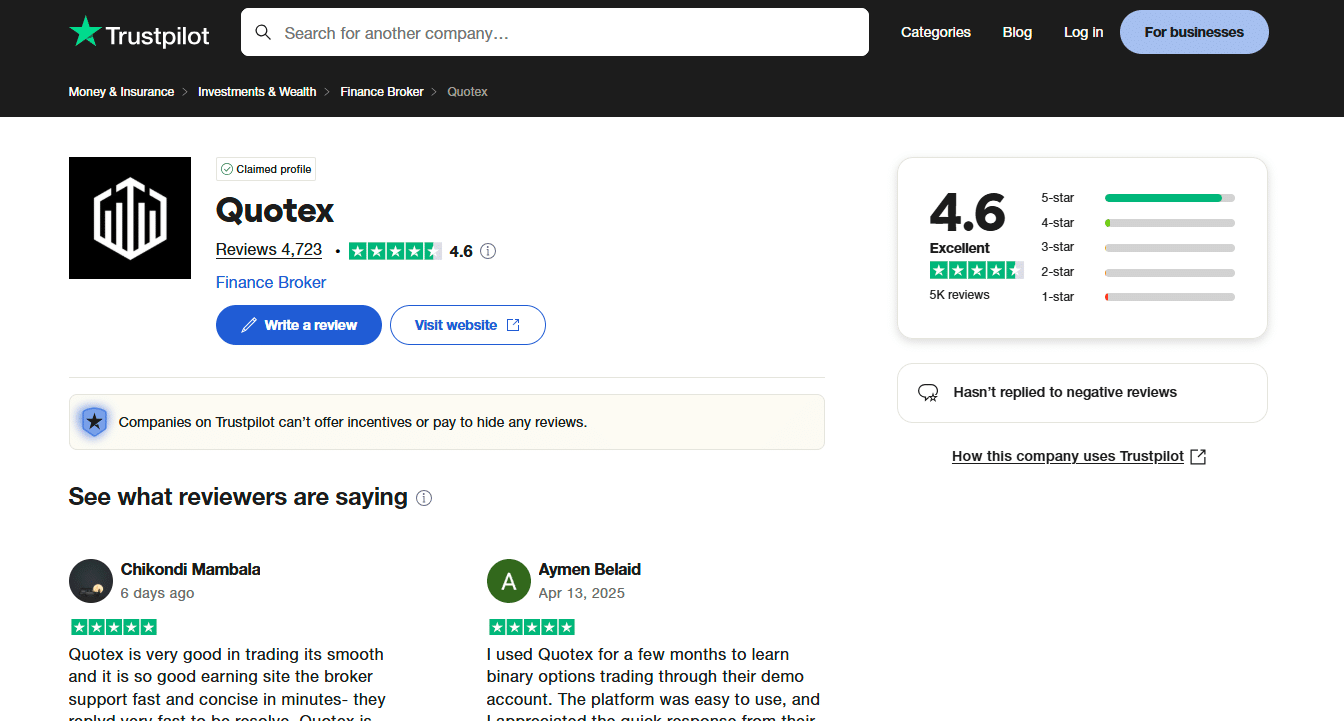This screenshot has height=721, width=1344.
Task: Click the shield star icon in notice
Action: [94, 422]
